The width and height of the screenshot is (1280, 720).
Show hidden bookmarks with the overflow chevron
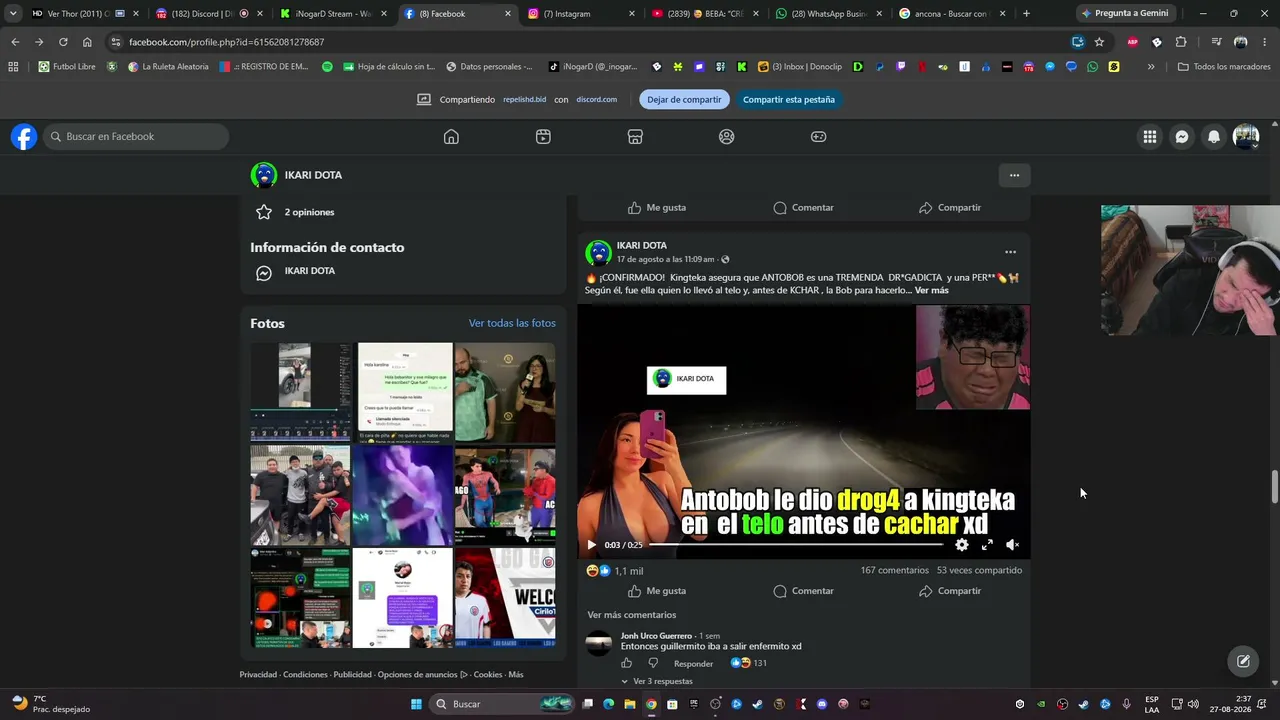1151,67
